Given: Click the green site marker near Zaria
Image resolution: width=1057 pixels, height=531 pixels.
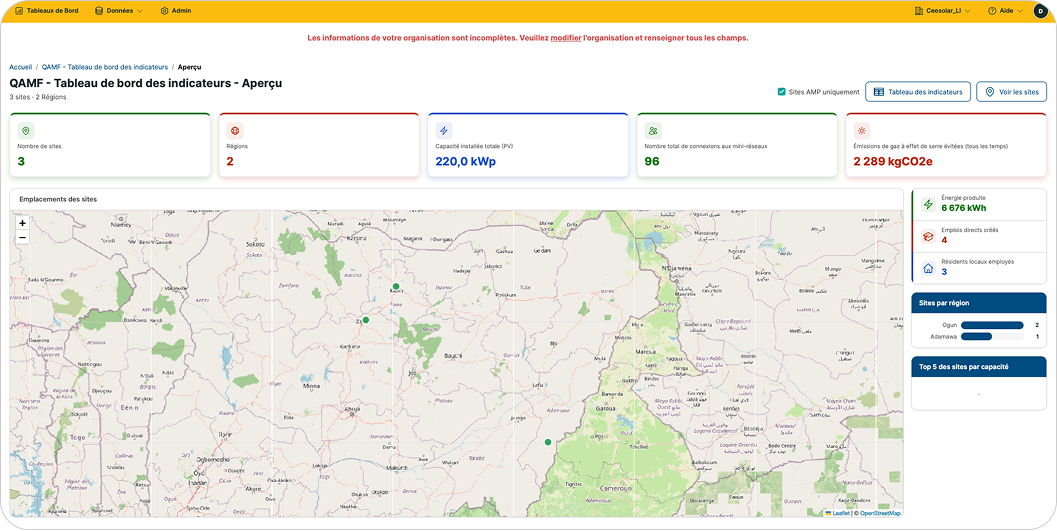Looking at the screenshot, I should (366, 320).
